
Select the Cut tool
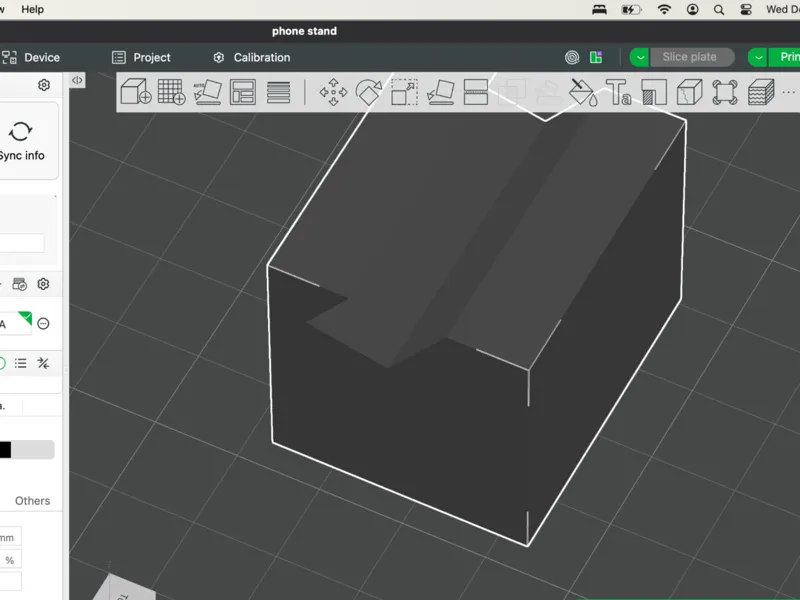tap(476, 92)
